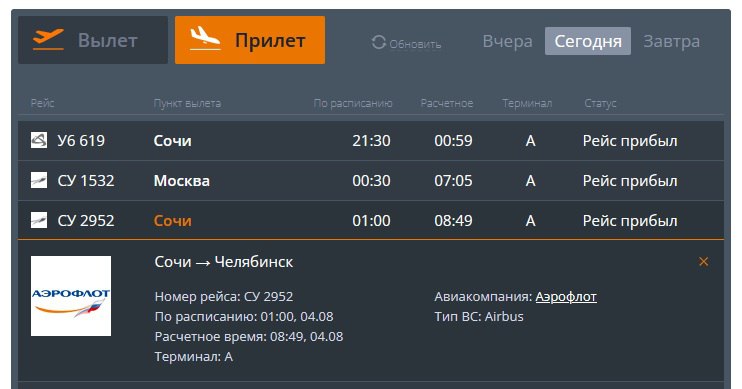742x389 pixels.
Task: Click estimated time 00:59
Action: coord(453,141)
